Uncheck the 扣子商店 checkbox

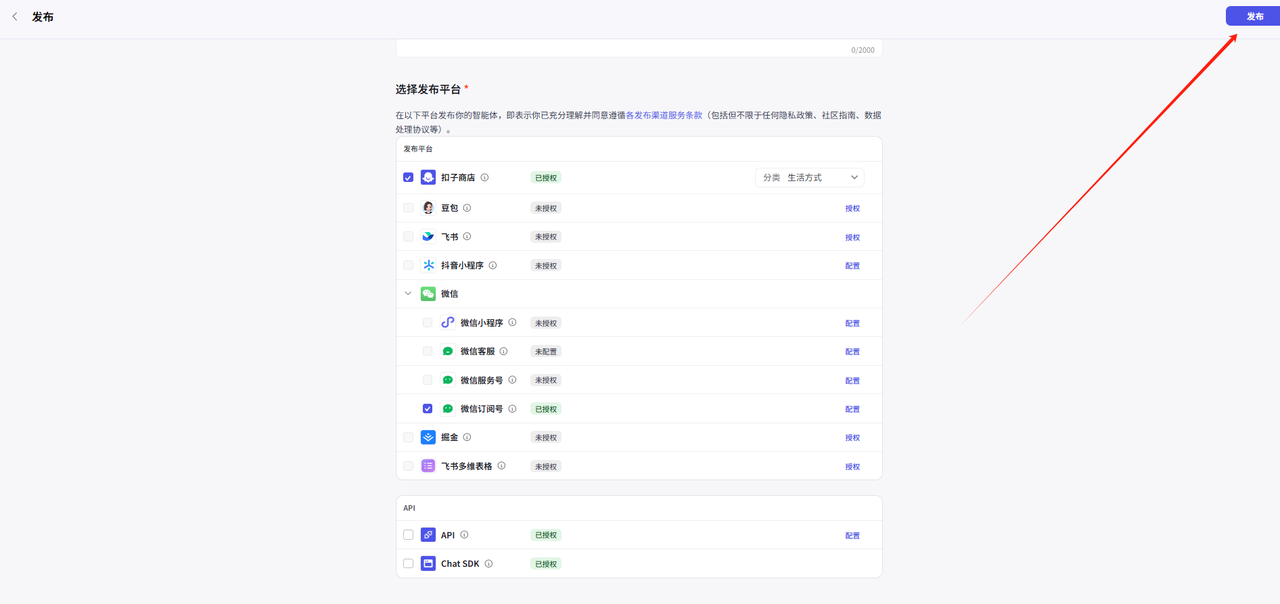[408, 177]
